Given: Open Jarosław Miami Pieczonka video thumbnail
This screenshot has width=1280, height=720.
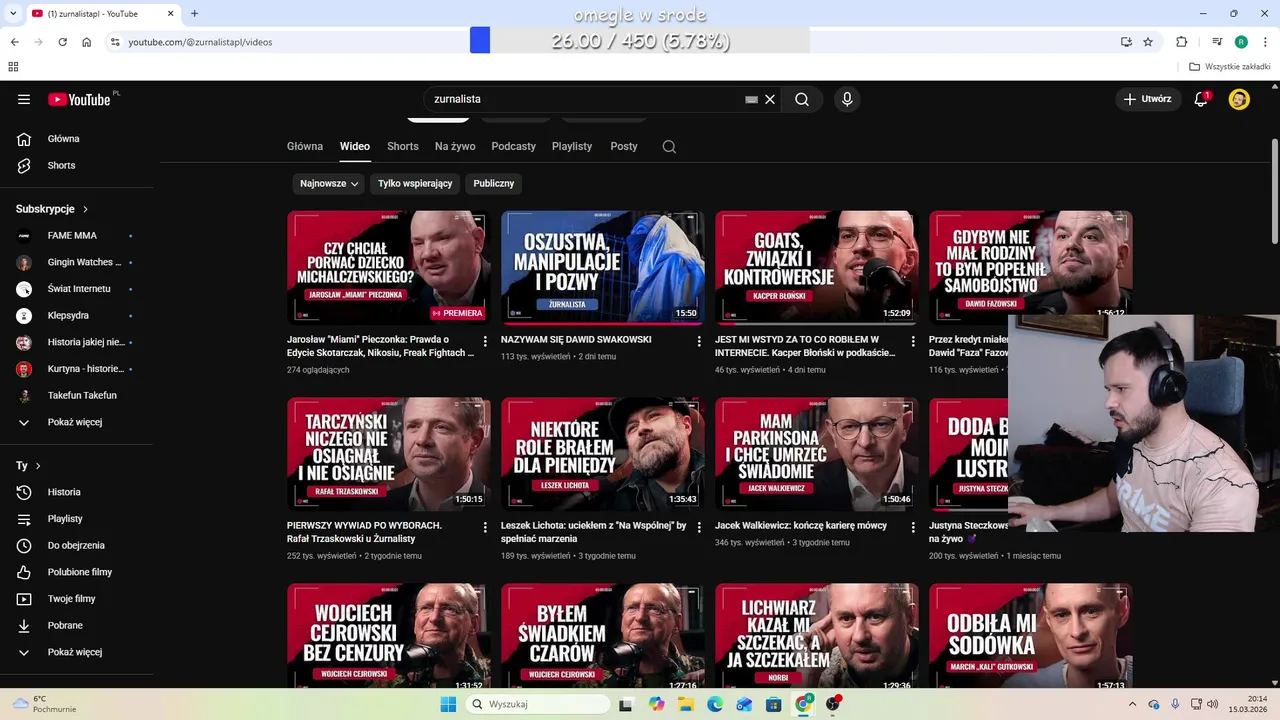Looking at the screenshot, I should tap(388, 267).
